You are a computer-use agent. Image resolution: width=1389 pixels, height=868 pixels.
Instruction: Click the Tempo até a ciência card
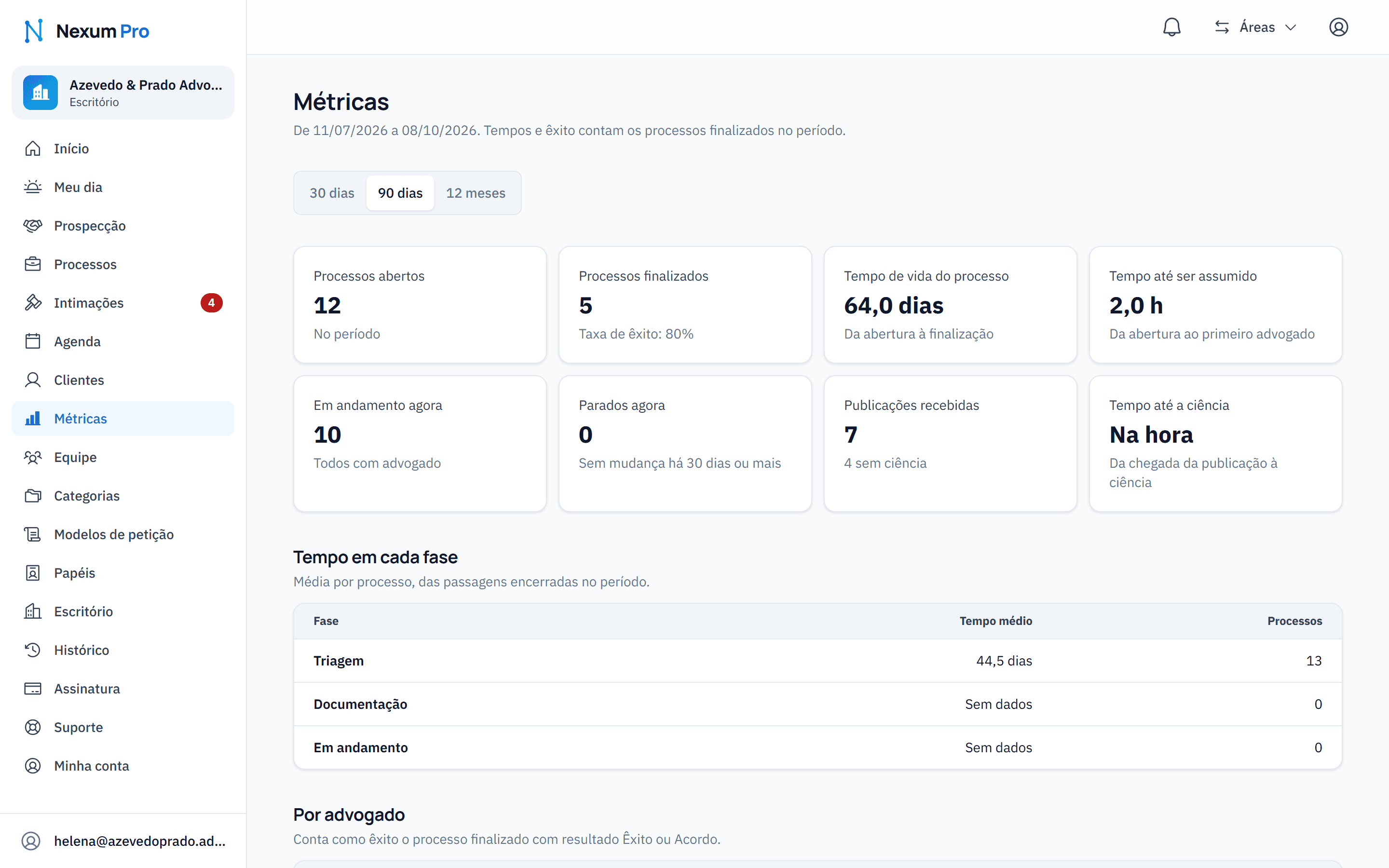click(x=1215, y=444)
